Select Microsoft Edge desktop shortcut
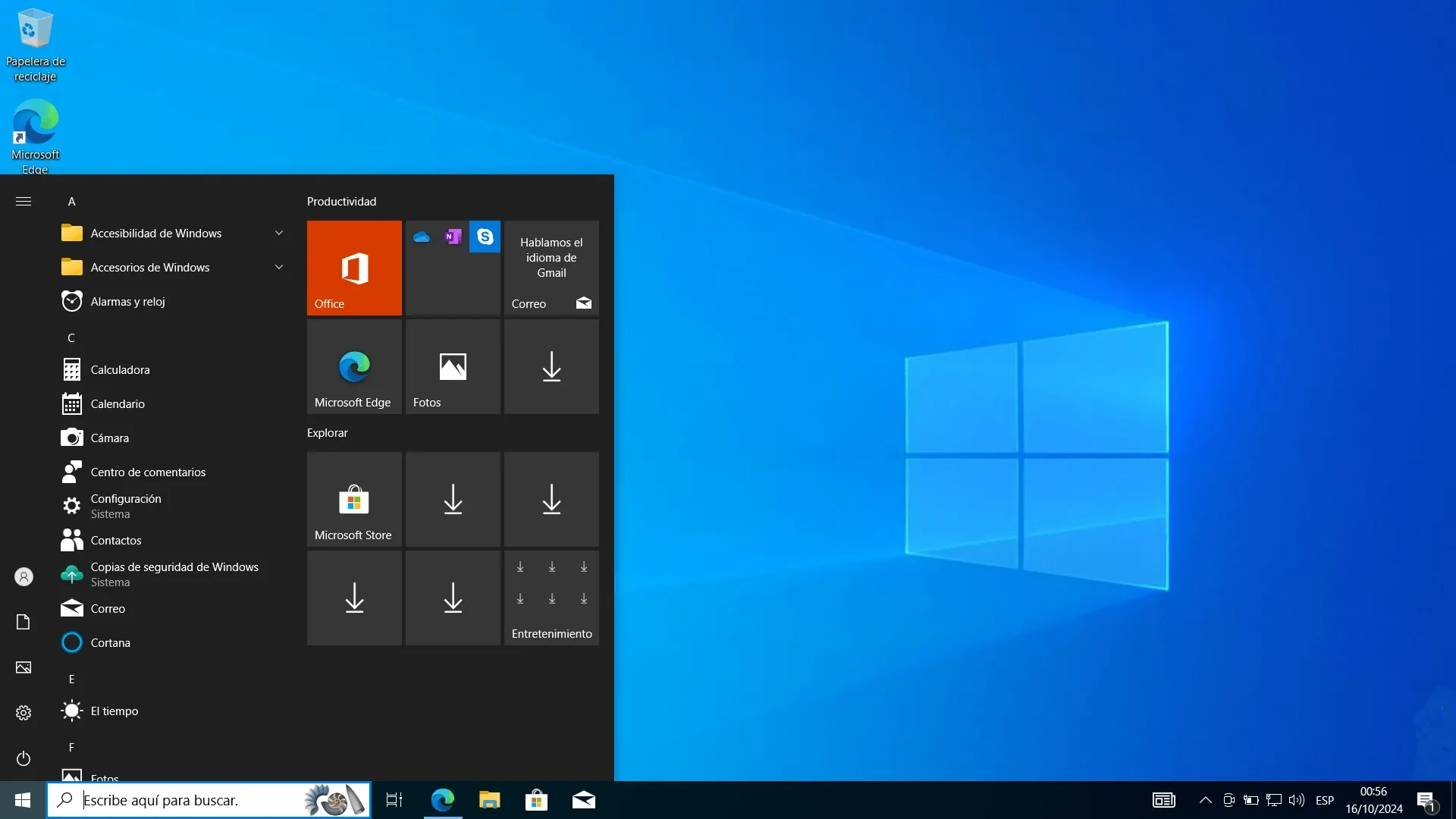The height and width of the screenshot is (819, 1456). click(36, 137)
